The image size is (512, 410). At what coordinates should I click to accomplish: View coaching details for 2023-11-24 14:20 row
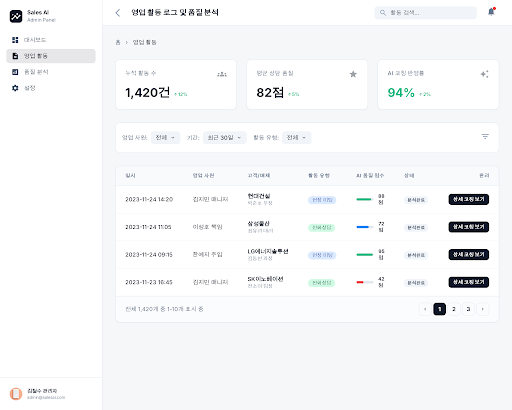(469, 199)
